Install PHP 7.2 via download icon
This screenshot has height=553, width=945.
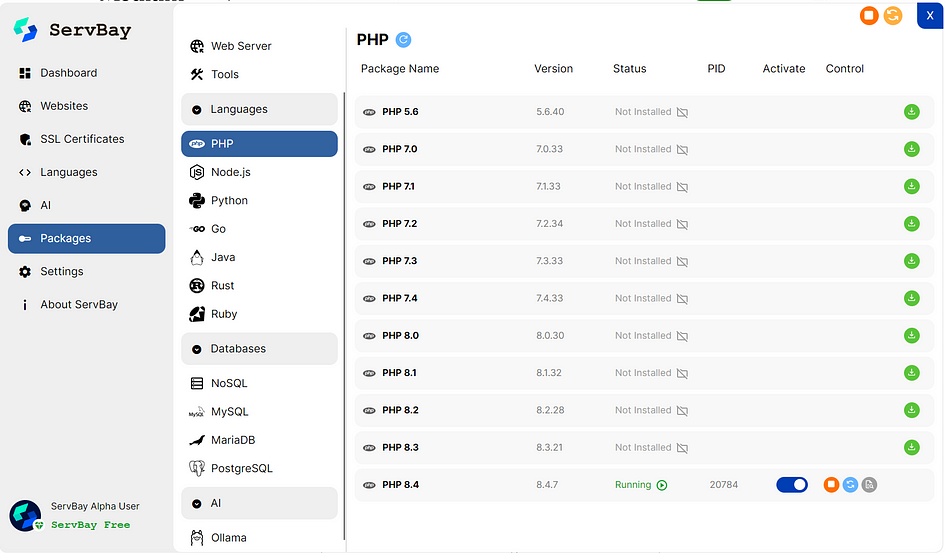(911, 223)
